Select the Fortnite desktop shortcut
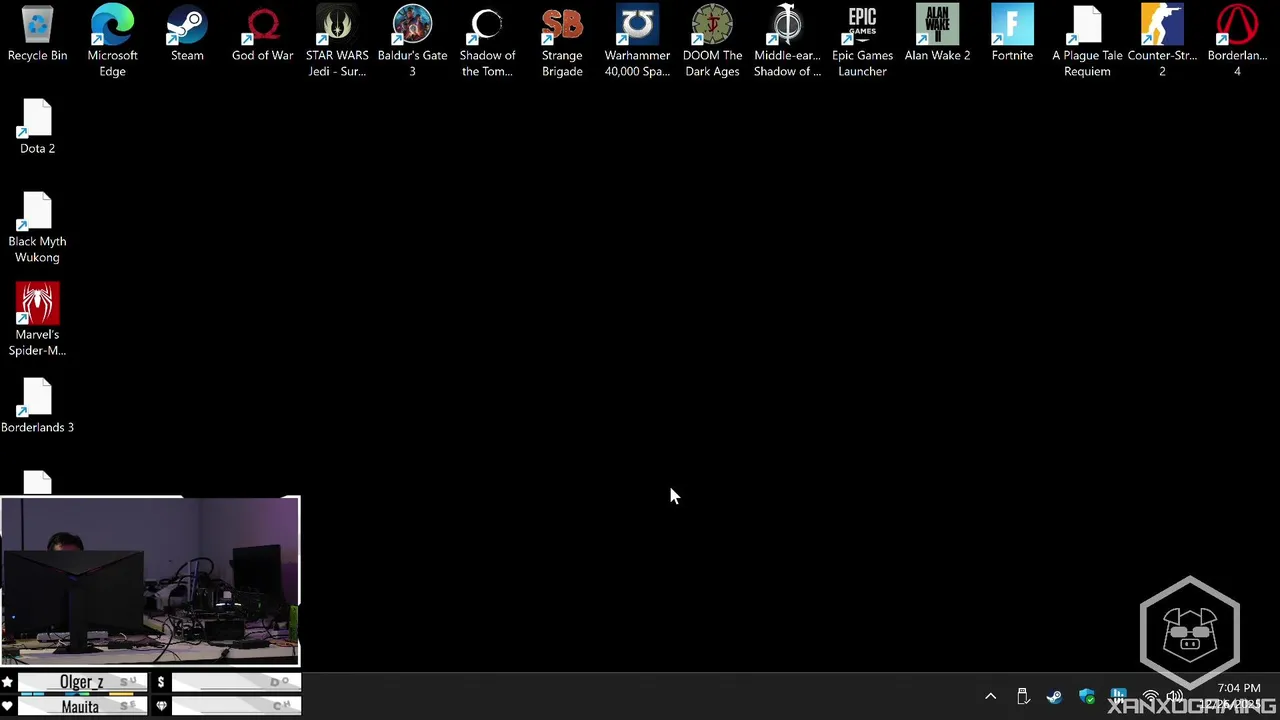 coord(1012,33)
